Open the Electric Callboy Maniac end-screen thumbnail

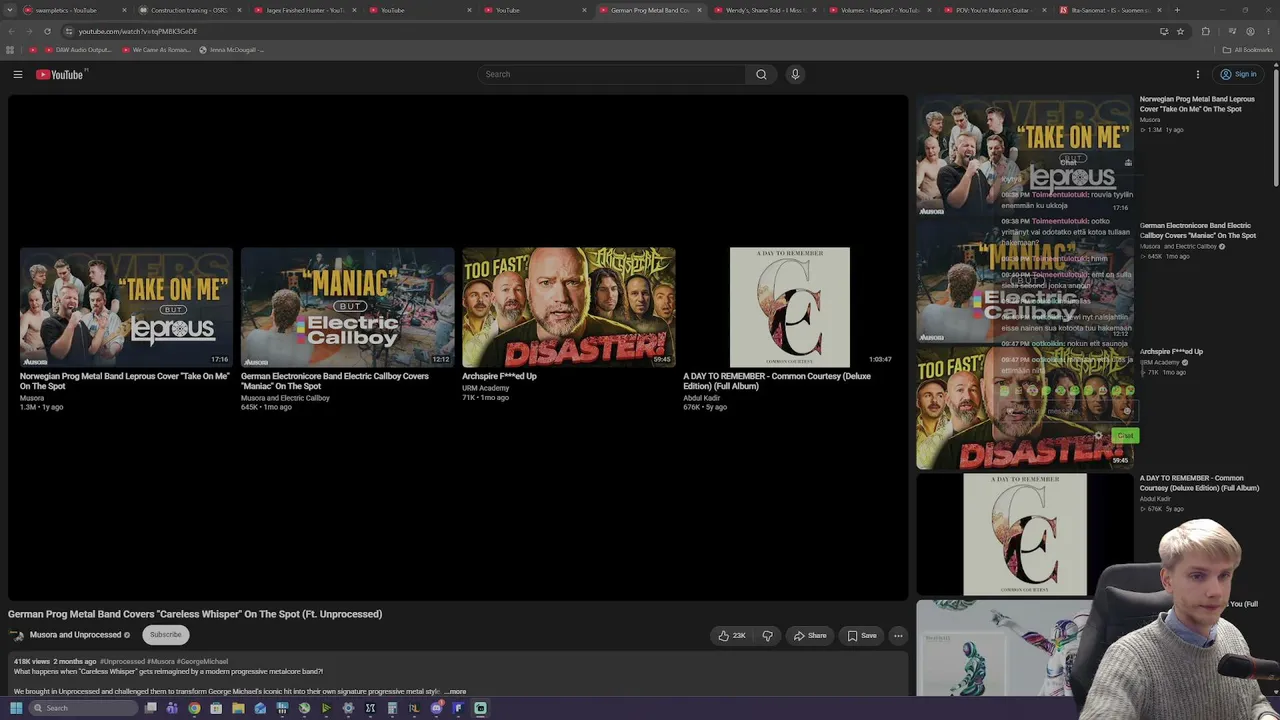[x=347, y=307]
